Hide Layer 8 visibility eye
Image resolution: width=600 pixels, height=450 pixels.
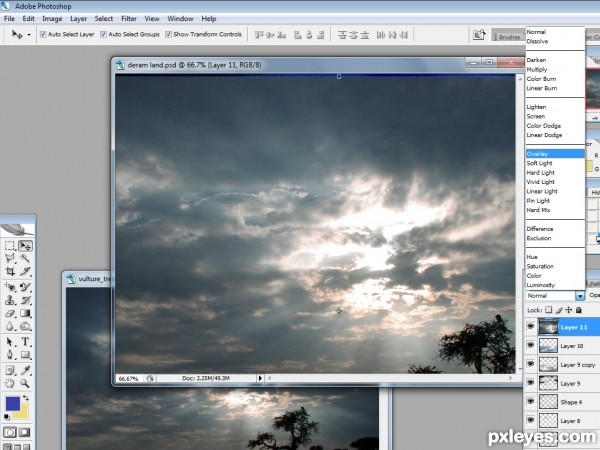530,421
